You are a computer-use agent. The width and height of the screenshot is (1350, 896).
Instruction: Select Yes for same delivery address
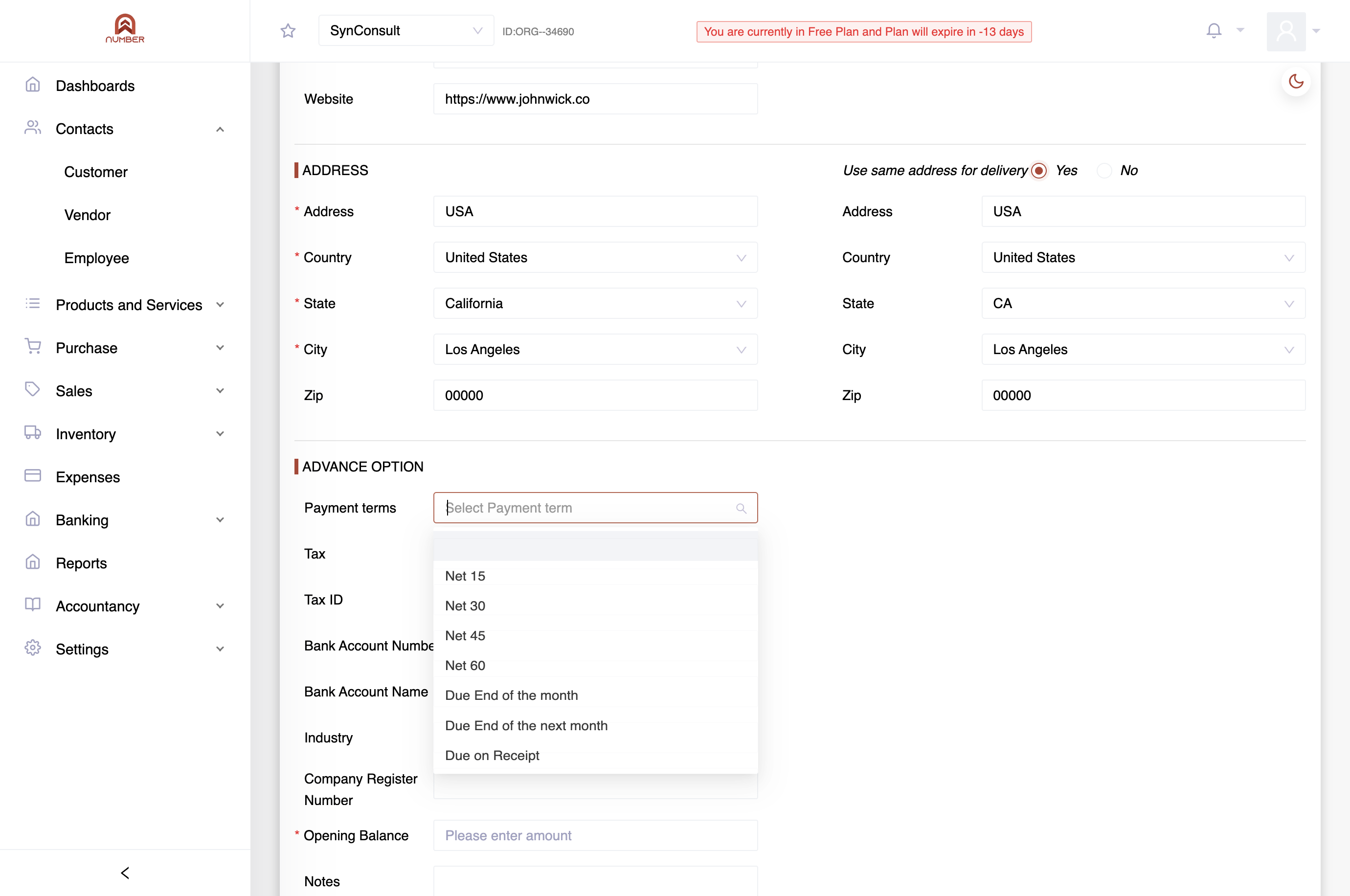1038,171
